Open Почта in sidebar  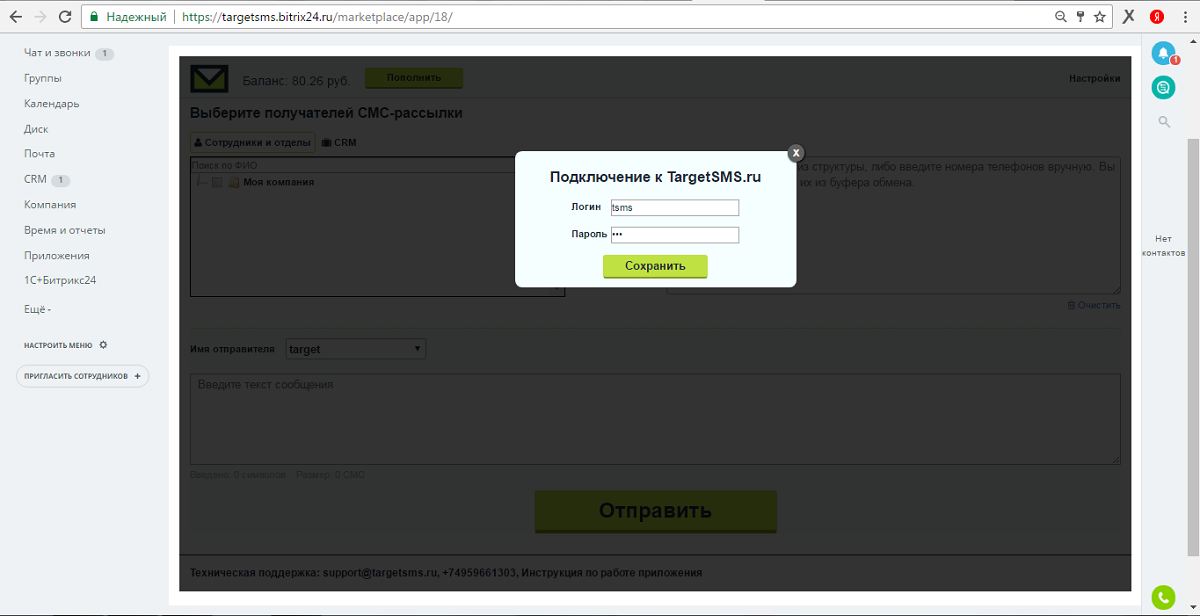click(x=40, y=154)
